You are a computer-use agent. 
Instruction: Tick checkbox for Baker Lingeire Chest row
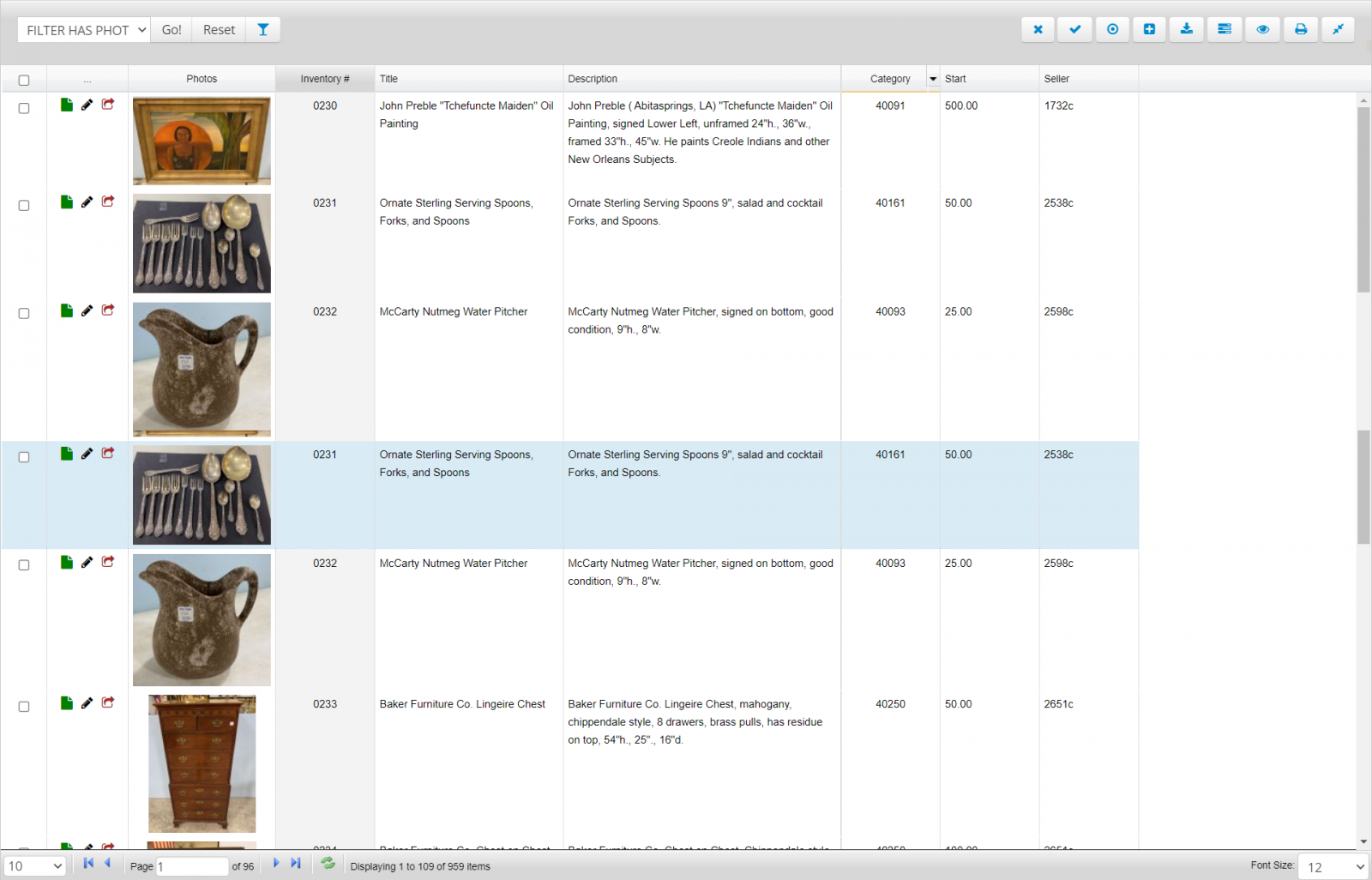click(x=24, y=707)
